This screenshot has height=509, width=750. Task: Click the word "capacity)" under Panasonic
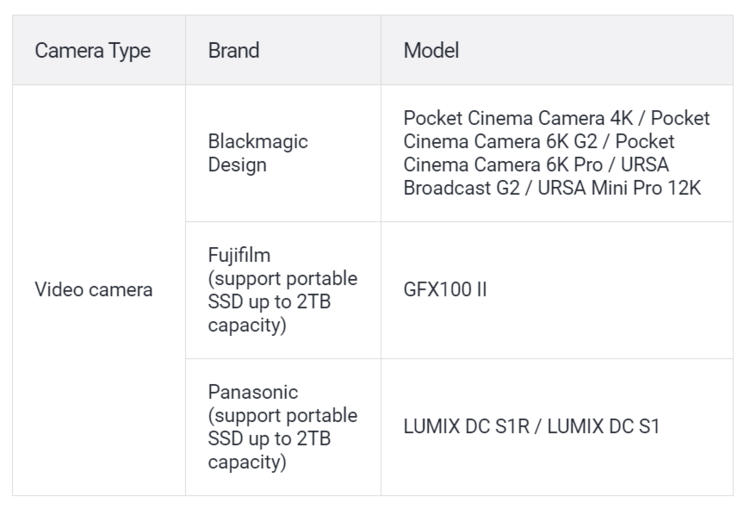coord(246,462)
